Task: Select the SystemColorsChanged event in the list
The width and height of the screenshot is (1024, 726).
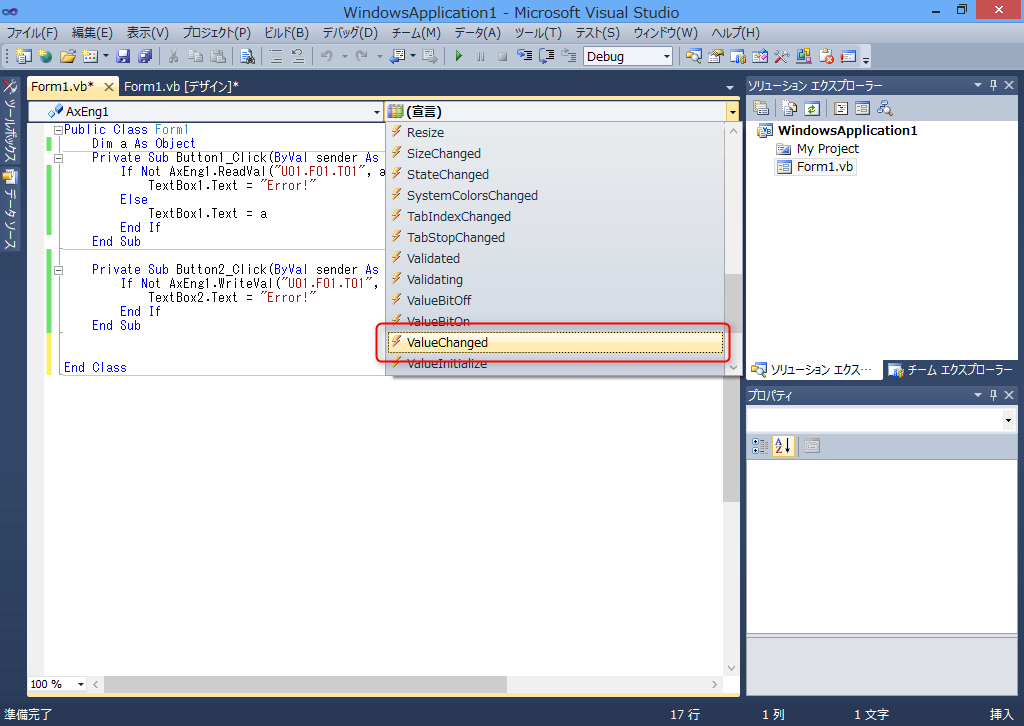Action: [x=555, y=196]
